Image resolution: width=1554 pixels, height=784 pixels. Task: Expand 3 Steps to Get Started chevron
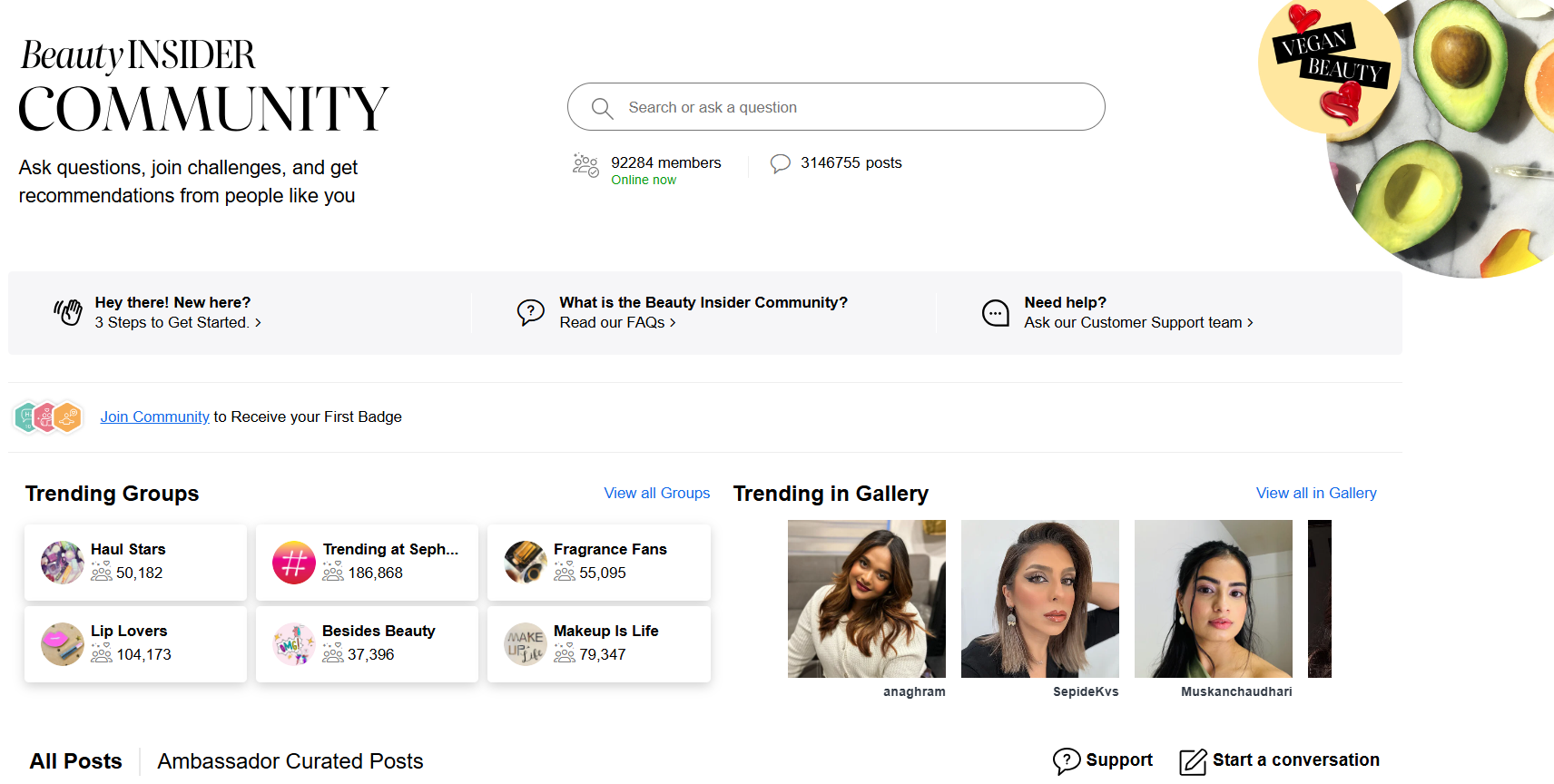(x=258, y=323)
